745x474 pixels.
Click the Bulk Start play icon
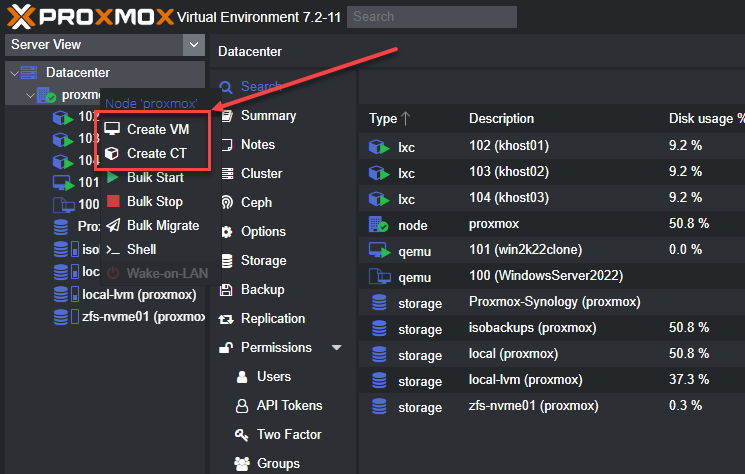click(112, 178)
